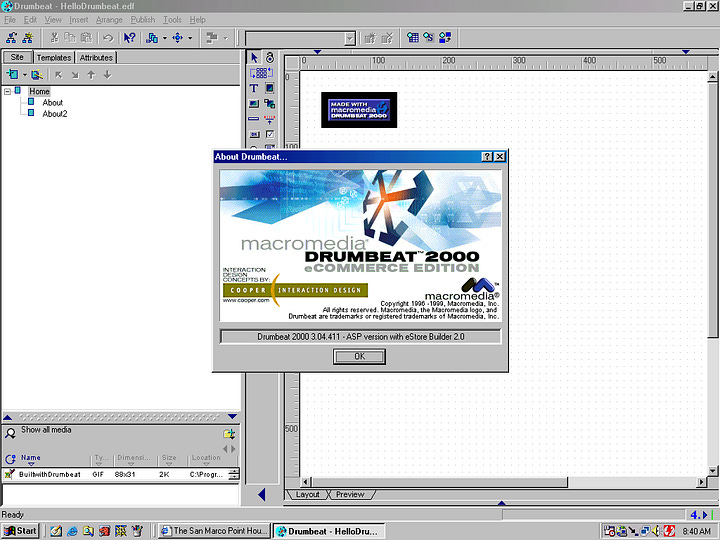Select the image box tool beside Text
This screenshot has width=720, height=540.
(x=270, y=88)
